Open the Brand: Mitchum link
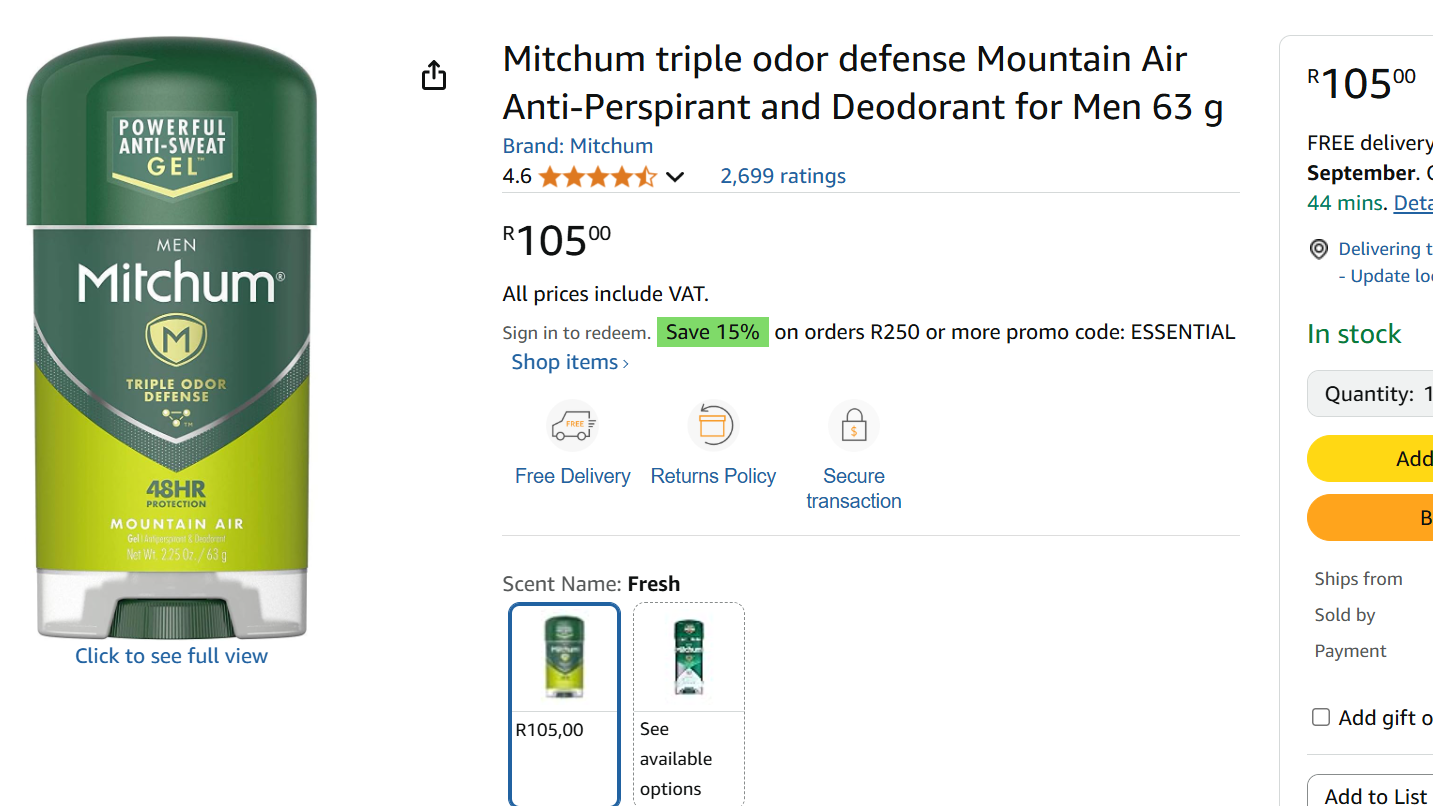1433x806 pixels. [578, 146]
